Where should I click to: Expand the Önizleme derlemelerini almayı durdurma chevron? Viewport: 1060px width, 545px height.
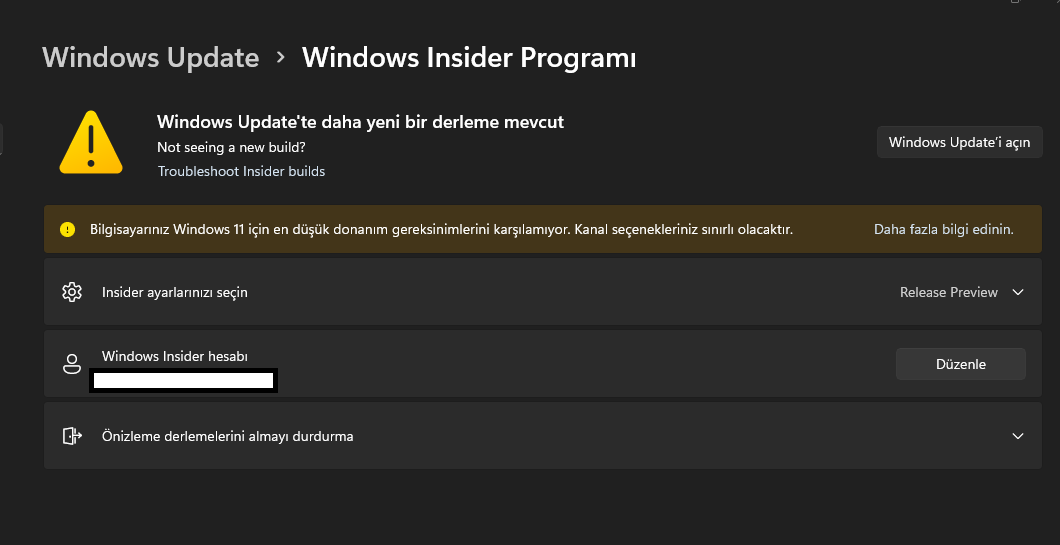[1018, 436]
